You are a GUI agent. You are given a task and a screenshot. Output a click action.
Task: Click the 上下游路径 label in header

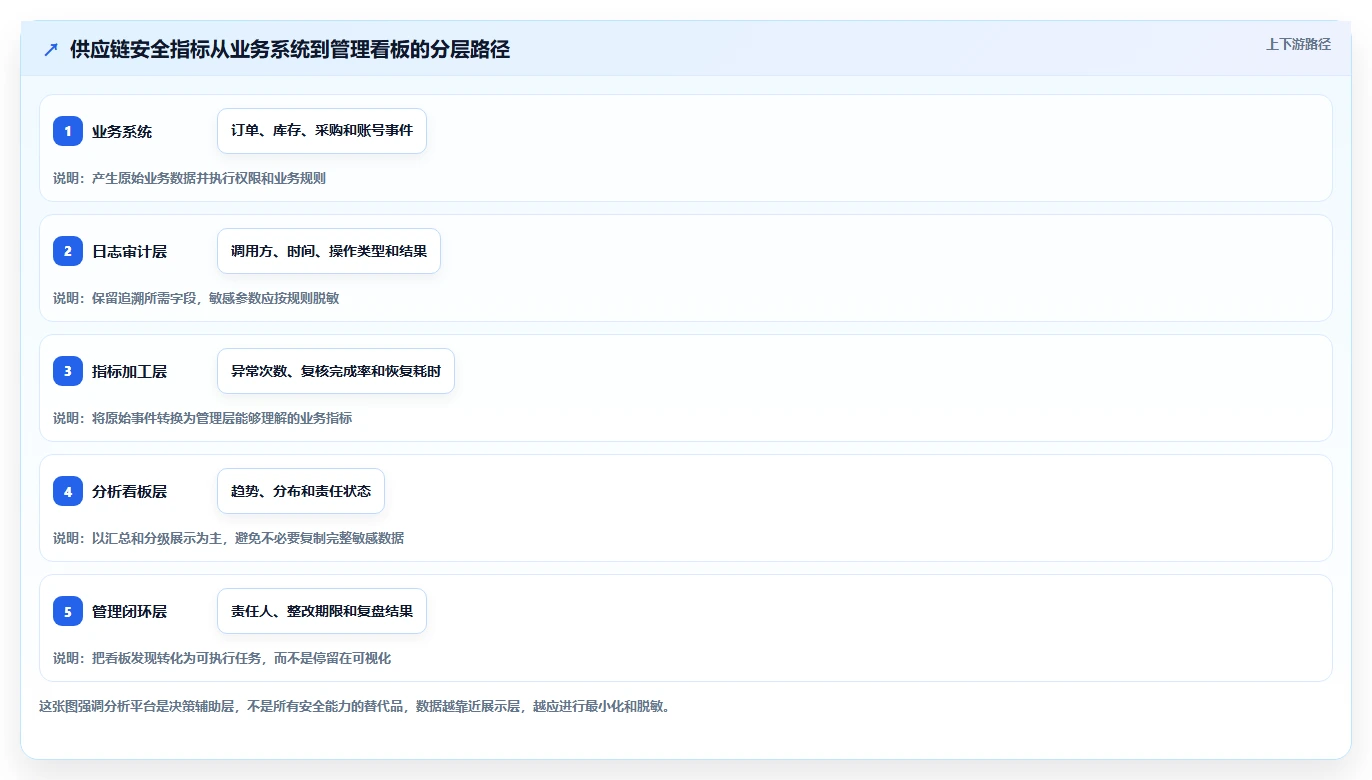1298,44
